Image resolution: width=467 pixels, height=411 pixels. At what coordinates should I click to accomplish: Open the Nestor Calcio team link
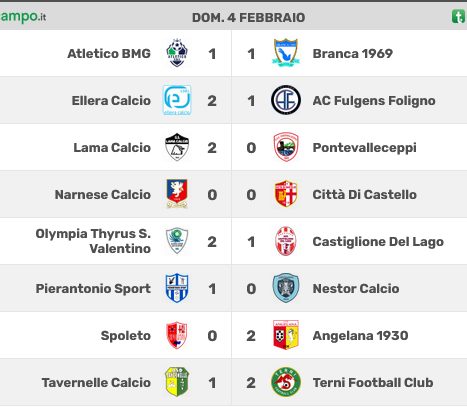pos(356,289)
